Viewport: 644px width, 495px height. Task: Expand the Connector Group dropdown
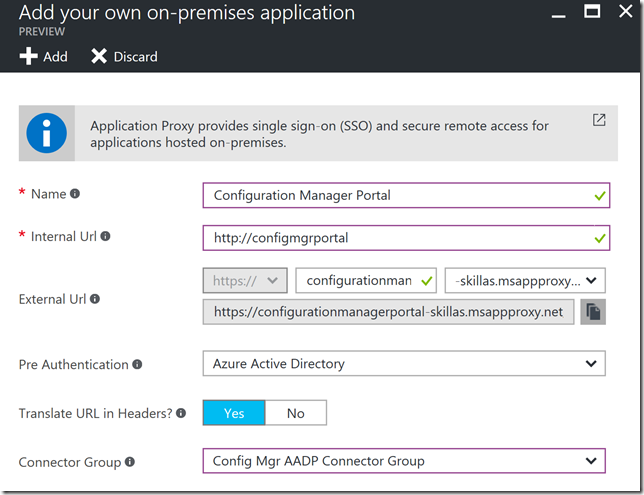tap(403, 461)
